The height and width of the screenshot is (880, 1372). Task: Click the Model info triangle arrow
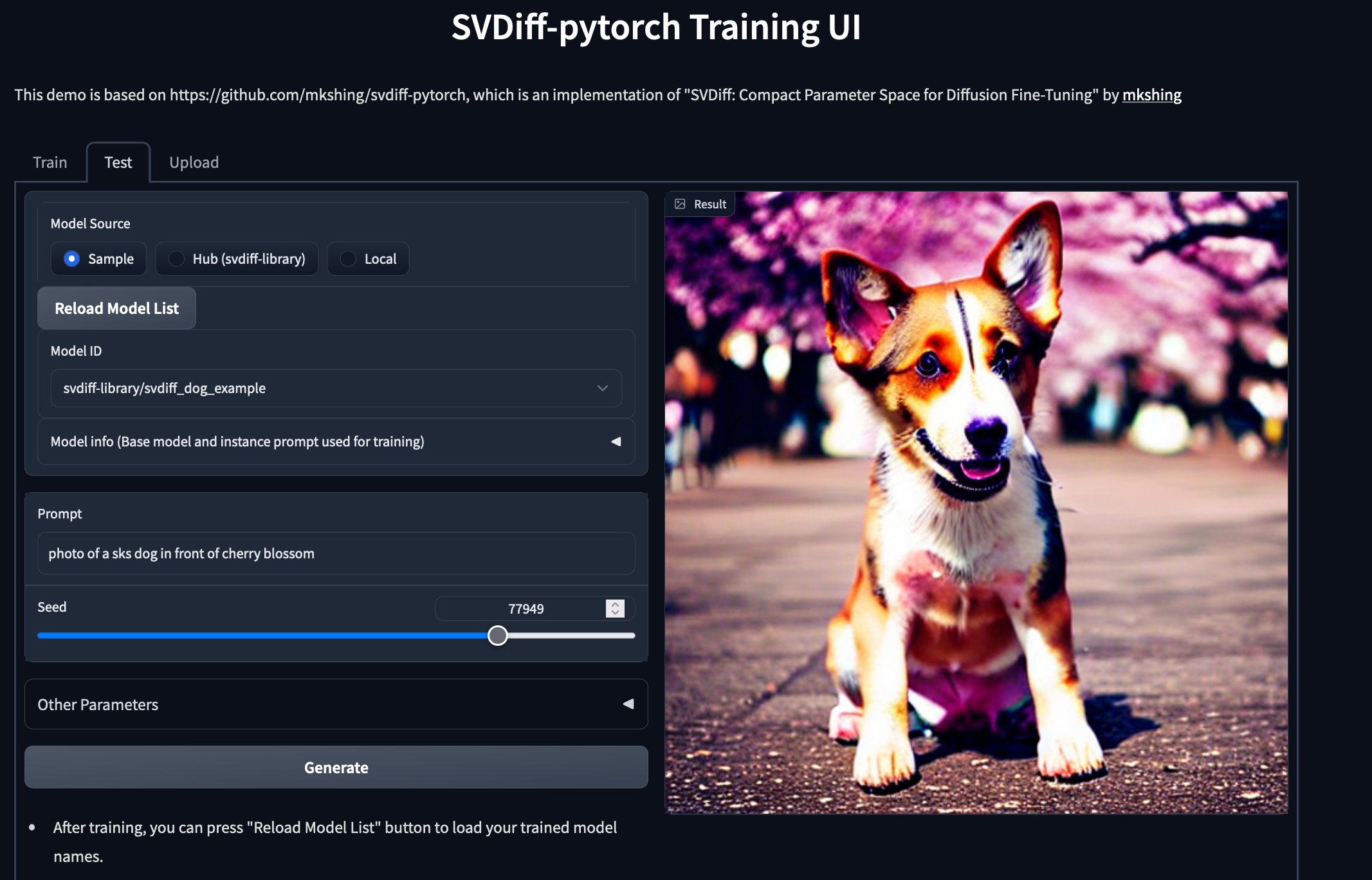(x=616, y=441)
